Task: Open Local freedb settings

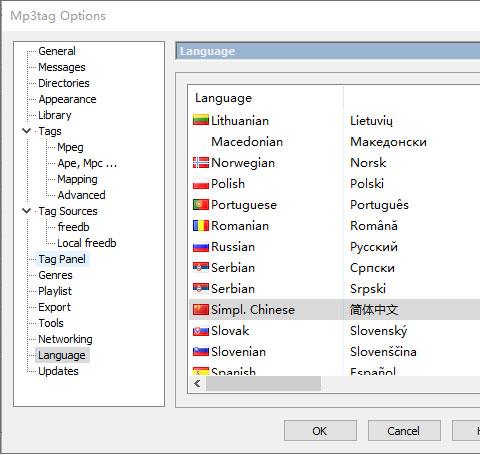Action: pyautogui.click(x=87, y=243)
